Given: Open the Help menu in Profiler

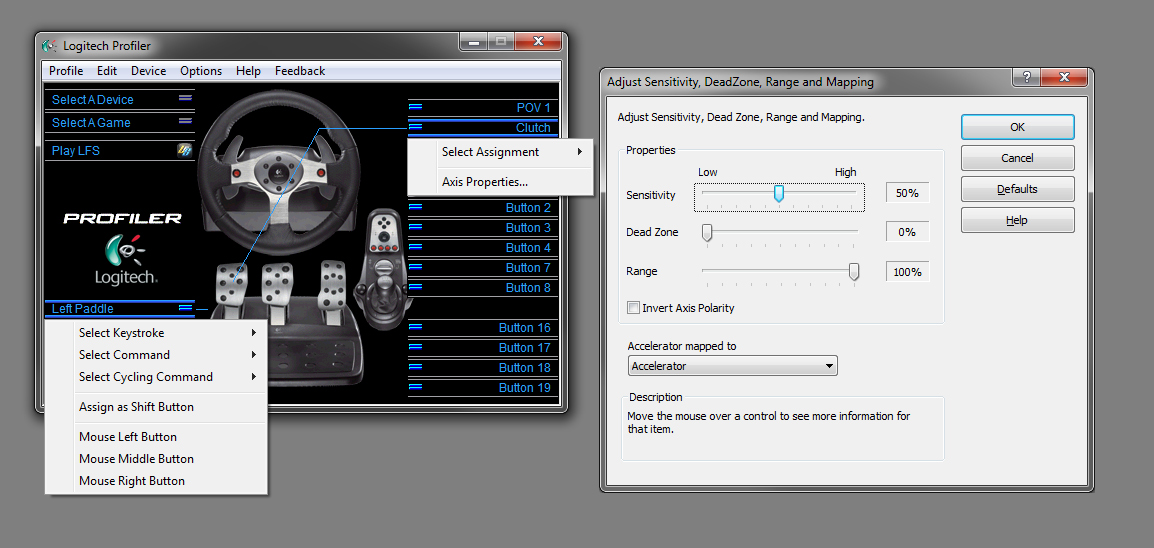Looking at the screenshot, I should [x=248, y=71].
